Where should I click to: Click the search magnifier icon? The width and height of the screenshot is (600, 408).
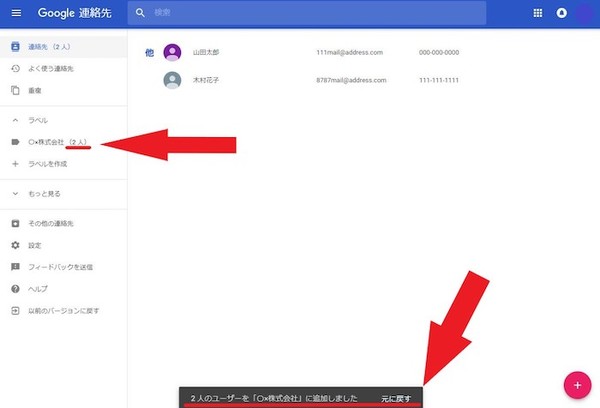141,14
